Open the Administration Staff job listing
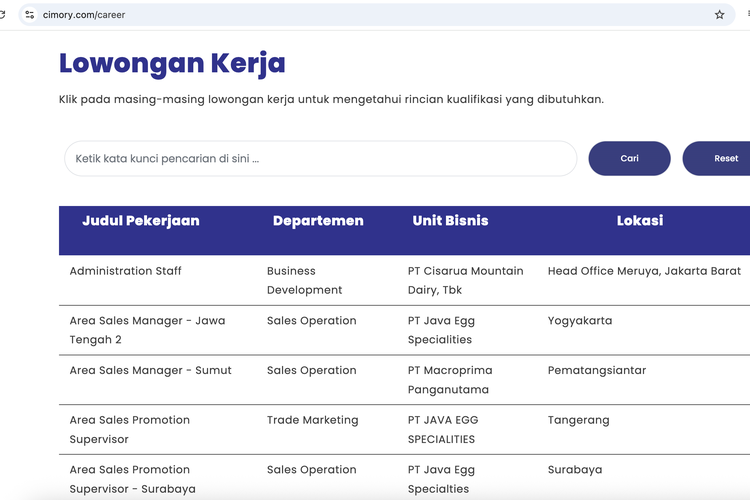The image size is (750, 500). pos(125,271)
